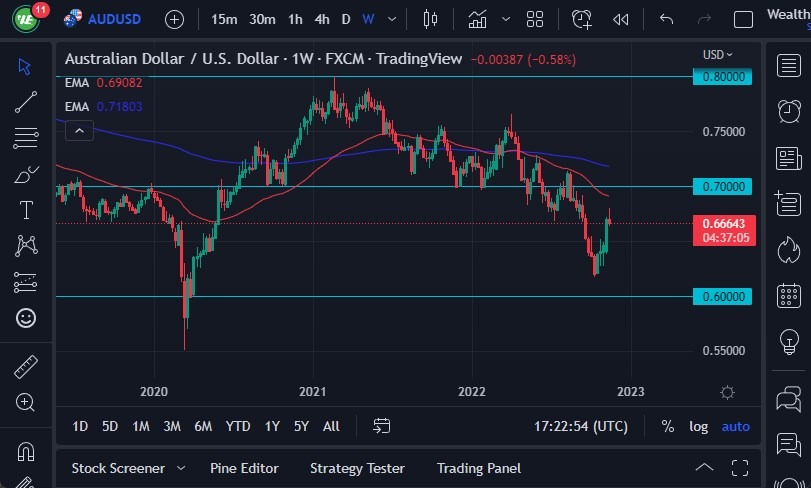Image resolution: width=811 pixels, height=488 pixels.
Task: Collapse the indicator legend chevron
Action: pyautogui.click(x=79, y=129)
